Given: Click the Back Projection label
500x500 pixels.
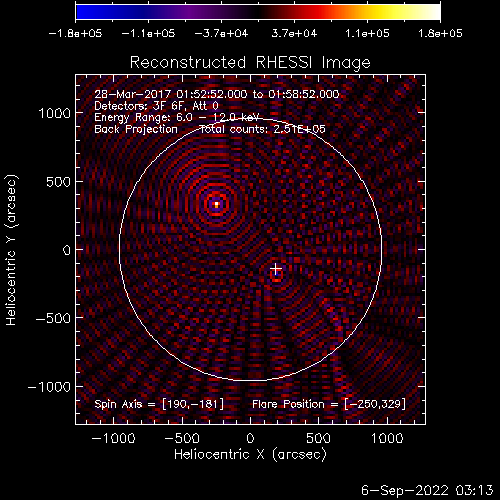Looking at the screenshot, I should click(136, 129).
